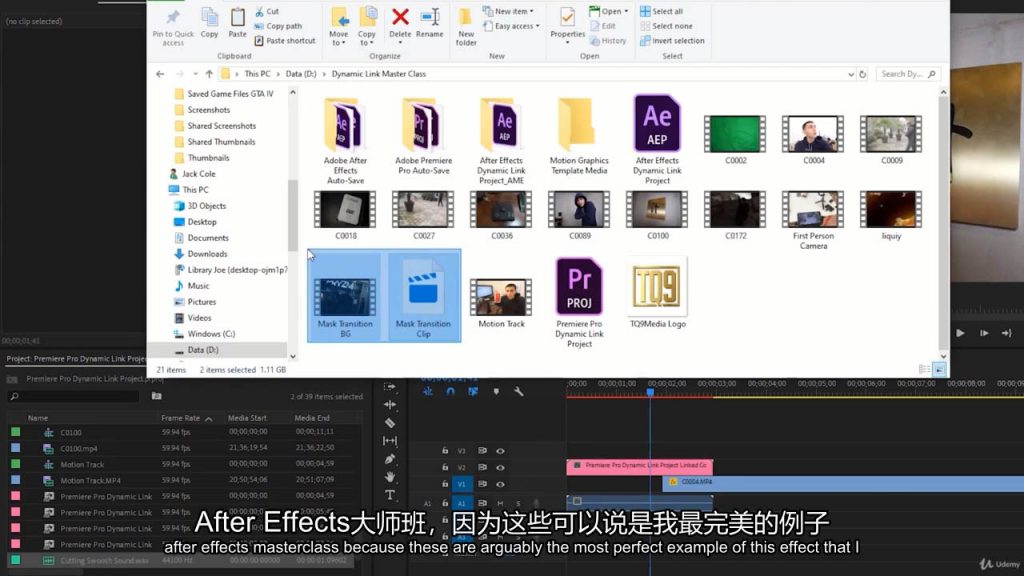Toggle Linked Selection in the timeline

pyautogui.click(x=473, y=392)
